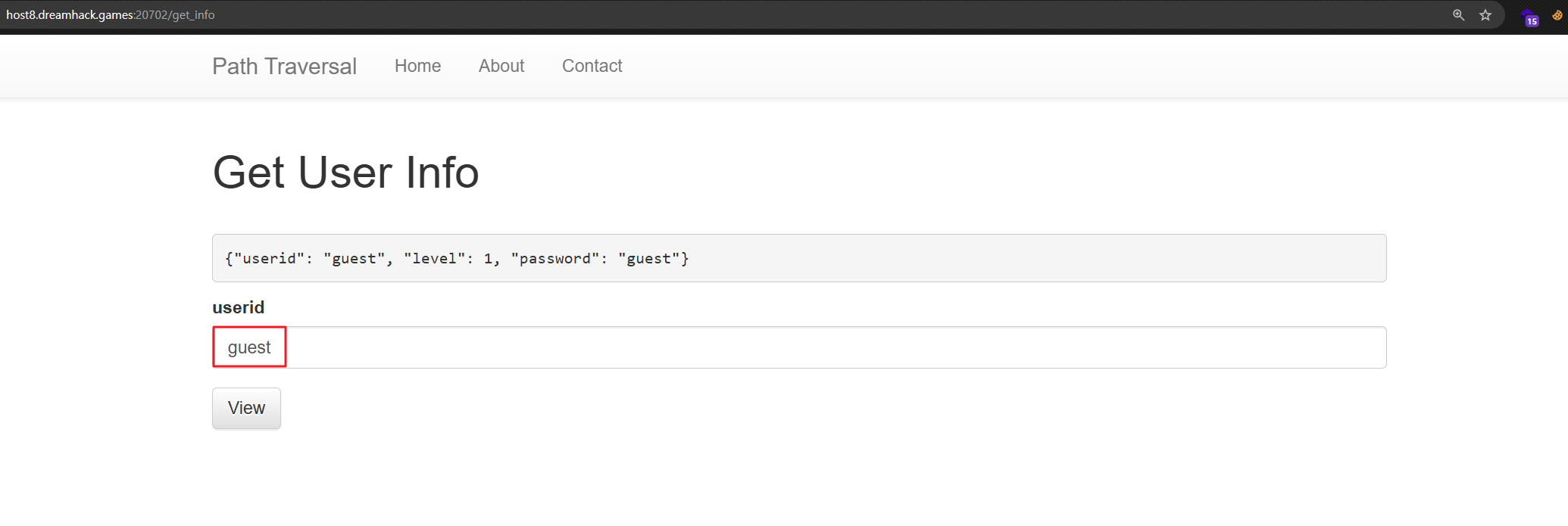Click the Path Traversal brand link
The height and width of the screenshot is (526, 1568).
[x=284, y=67]
